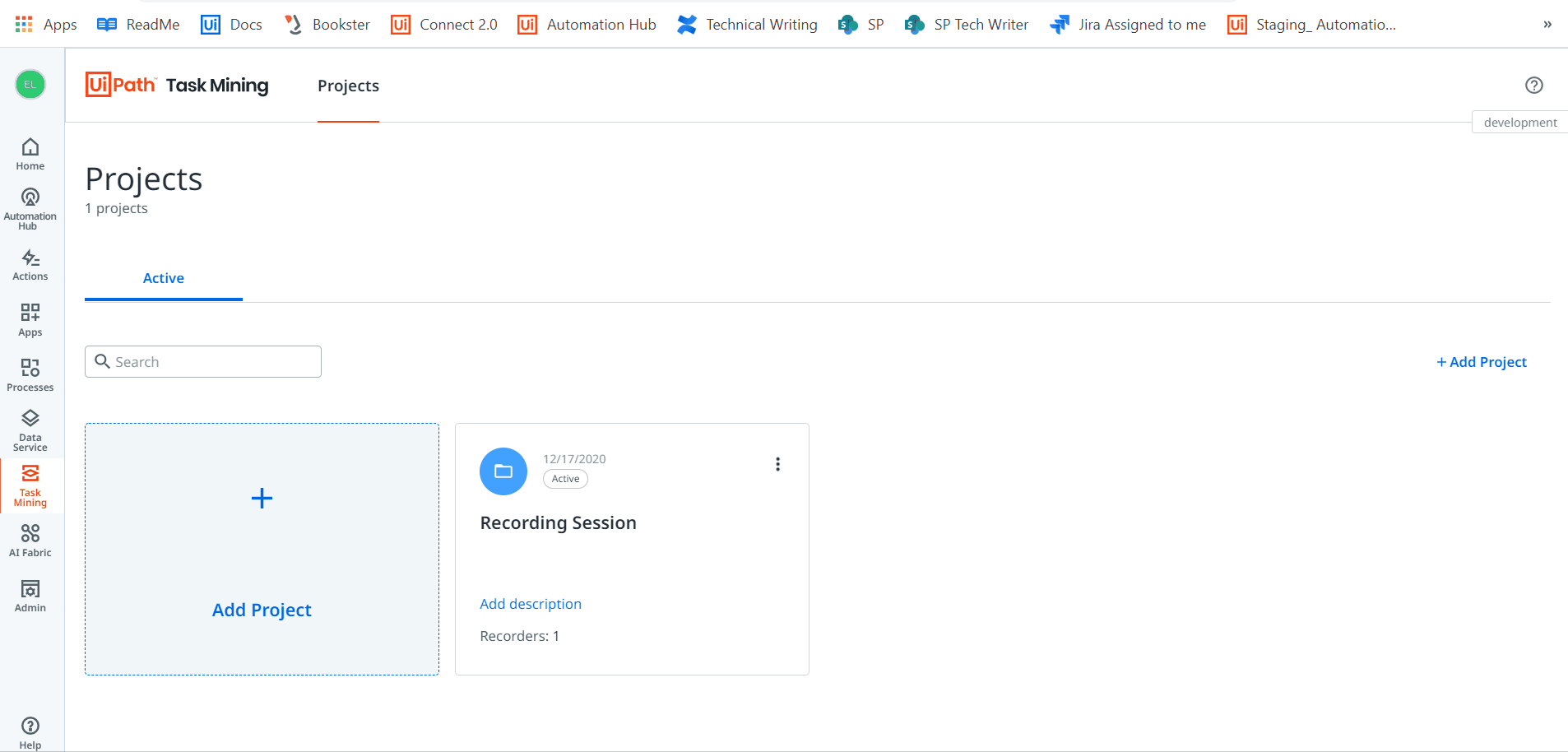Click the Active status badge
This screenshot has width=1568, height=752.
(565, 479)
